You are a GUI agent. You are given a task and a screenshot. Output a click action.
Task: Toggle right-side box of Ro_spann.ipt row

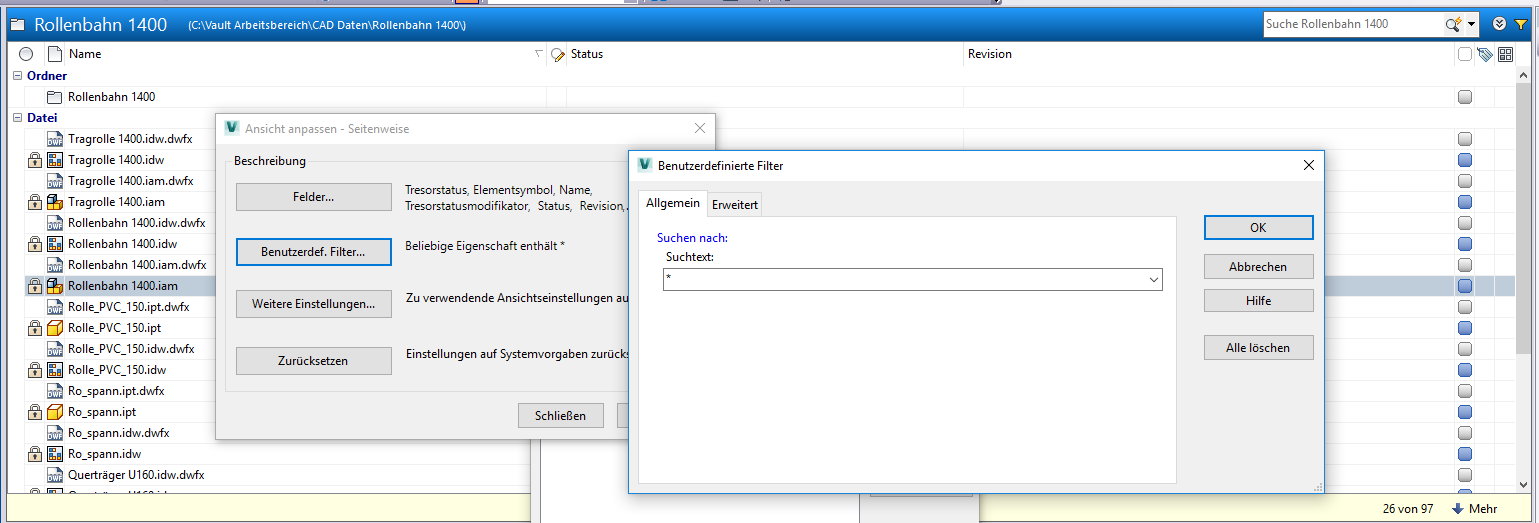pyautogui.click(x=1465, y=412)
